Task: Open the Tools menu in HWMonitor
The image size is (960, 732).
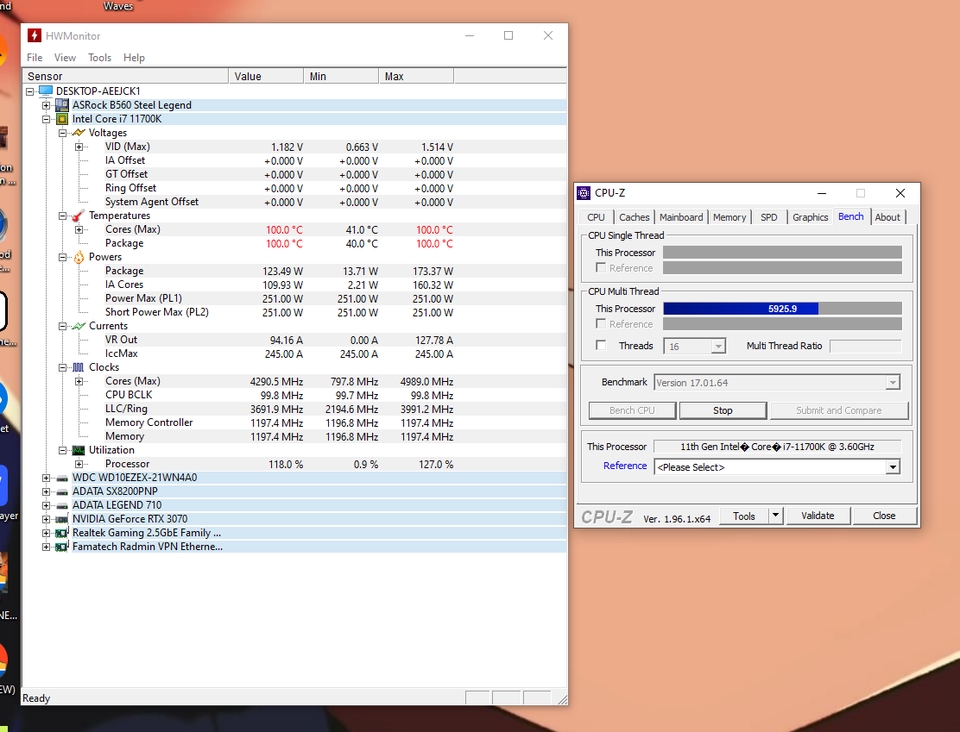Action: coord(99,58)
